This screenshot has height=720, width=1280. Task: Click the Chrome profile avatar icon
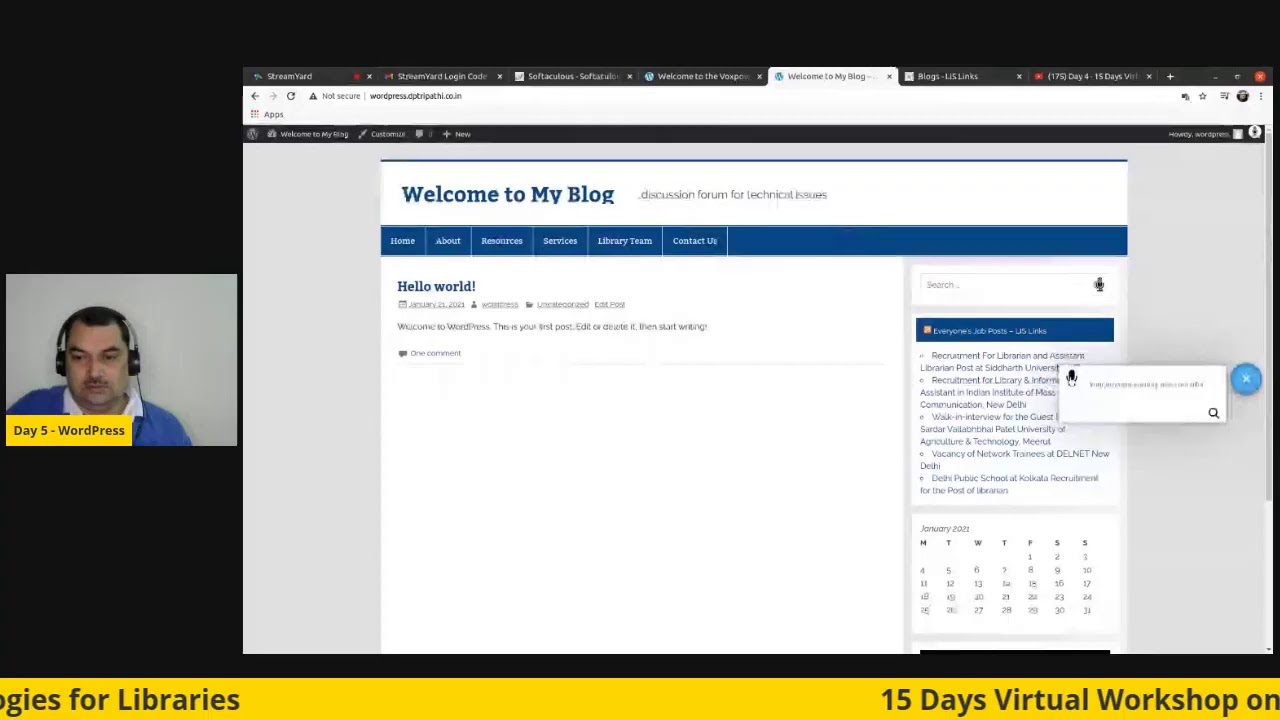(1243, 96)
